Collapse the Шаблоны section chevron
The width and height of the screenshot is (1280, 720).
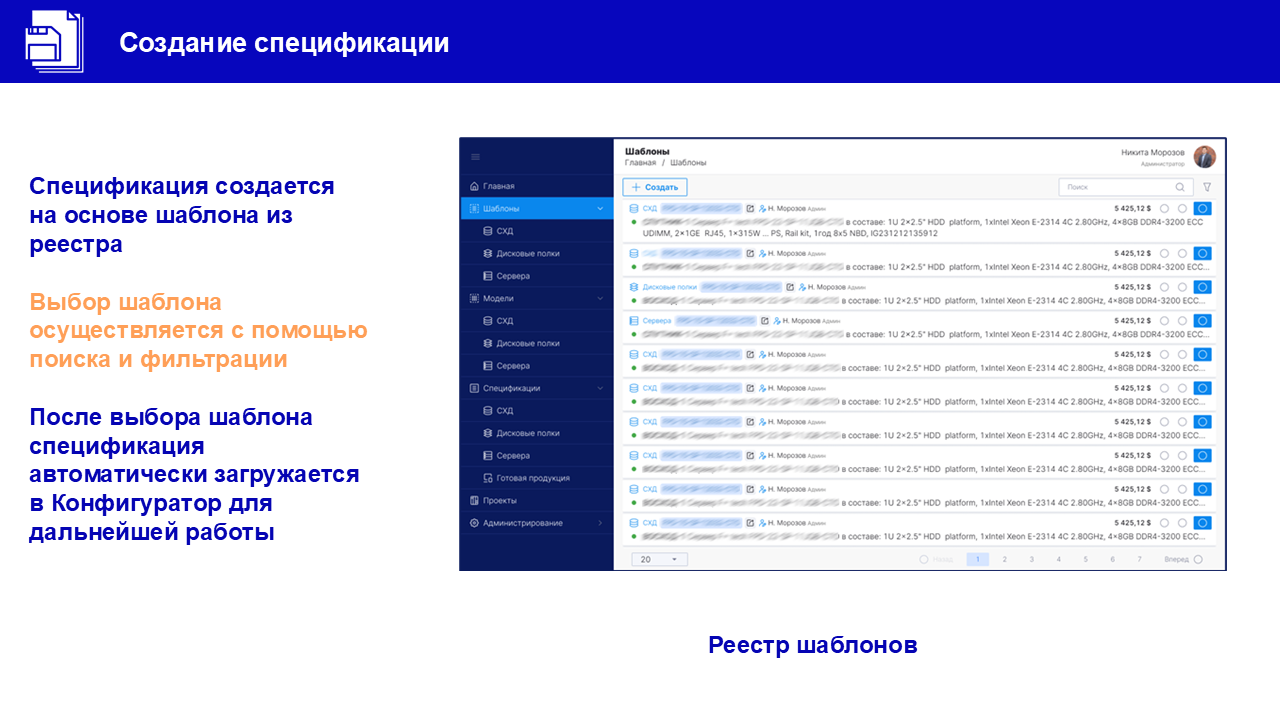600,208
